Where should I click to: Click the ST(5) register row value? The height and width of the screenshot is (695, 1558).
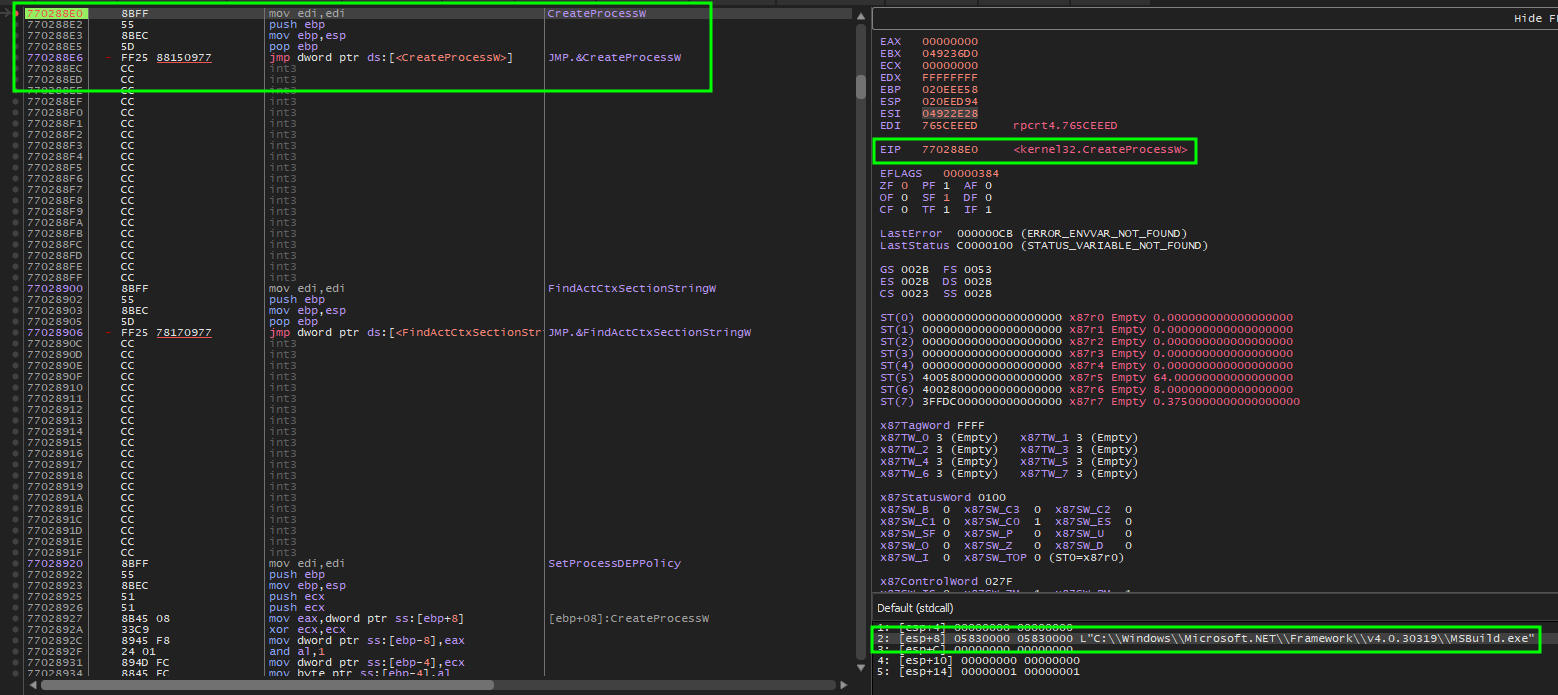pos(991,377)
